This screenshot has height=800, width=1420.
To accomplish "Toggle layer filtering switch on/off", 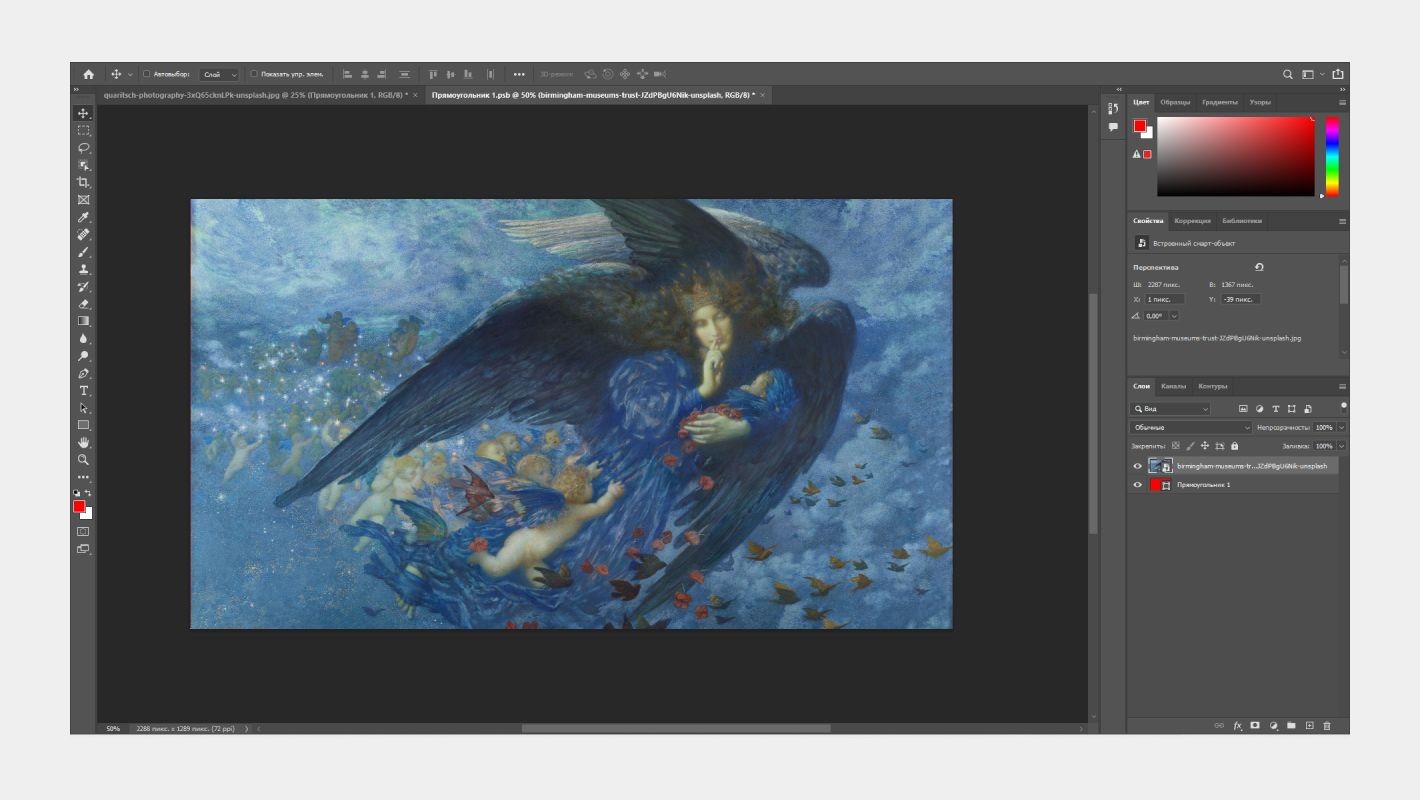I will coord(1343,406).
